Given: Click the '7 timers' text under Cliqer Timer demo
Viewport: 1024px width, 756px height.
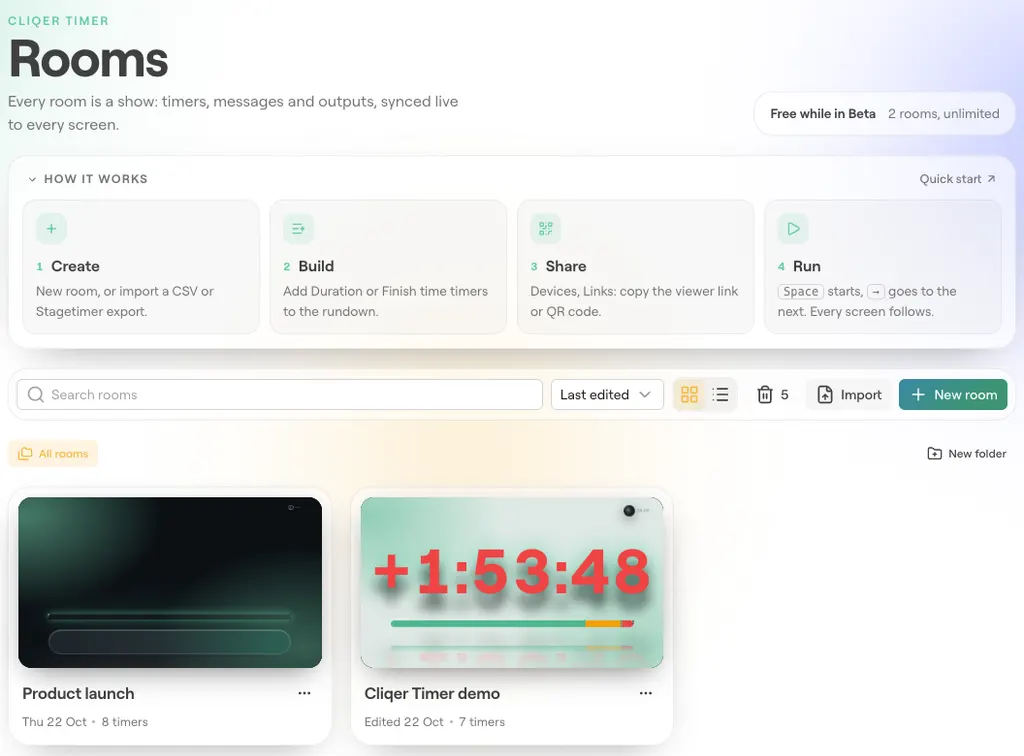Looking at the screenshot, I should click(482, 722).
